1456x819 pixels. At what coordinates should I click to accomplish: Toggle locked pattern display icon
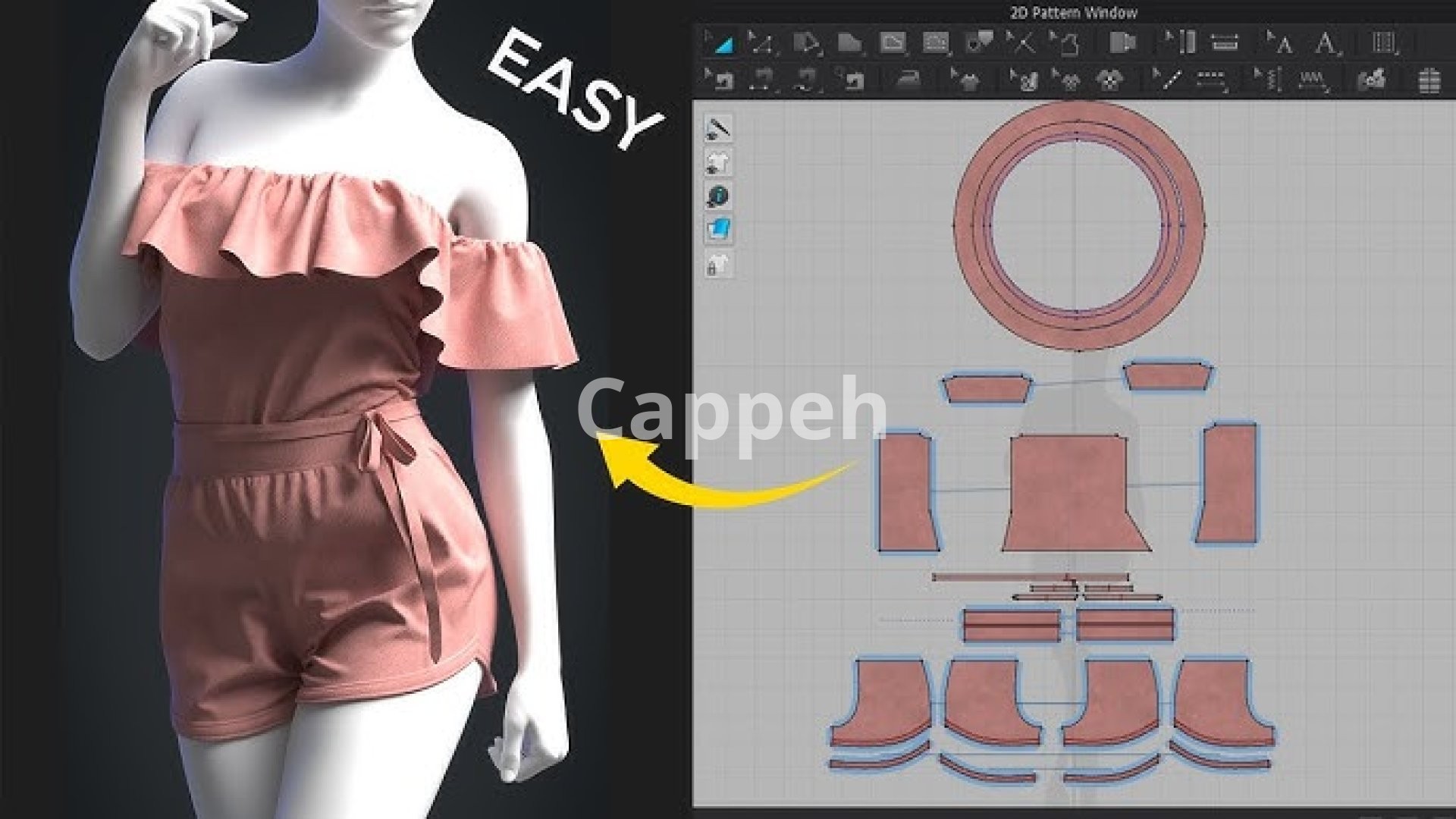[x=718, y=265]
